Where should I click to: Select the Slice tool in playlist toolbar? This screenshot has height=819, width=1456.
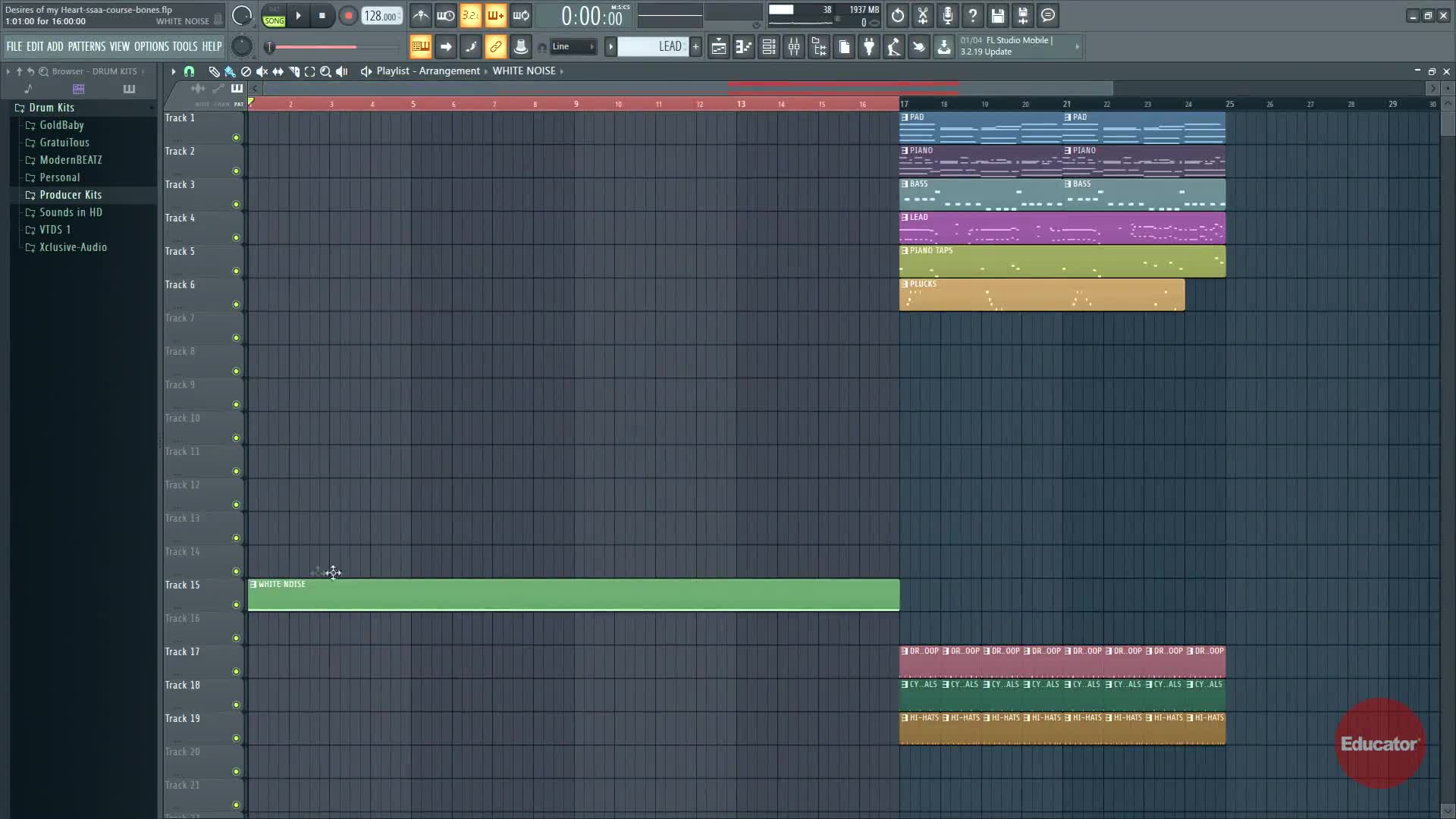click(294, 71)
